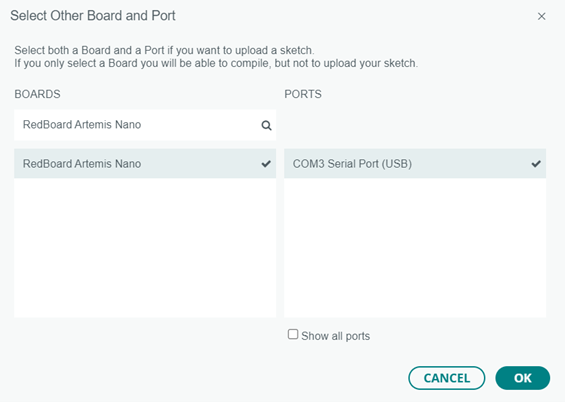
Task: Select RedBoard Artemis Nano in the boards list
Action: 145,164
